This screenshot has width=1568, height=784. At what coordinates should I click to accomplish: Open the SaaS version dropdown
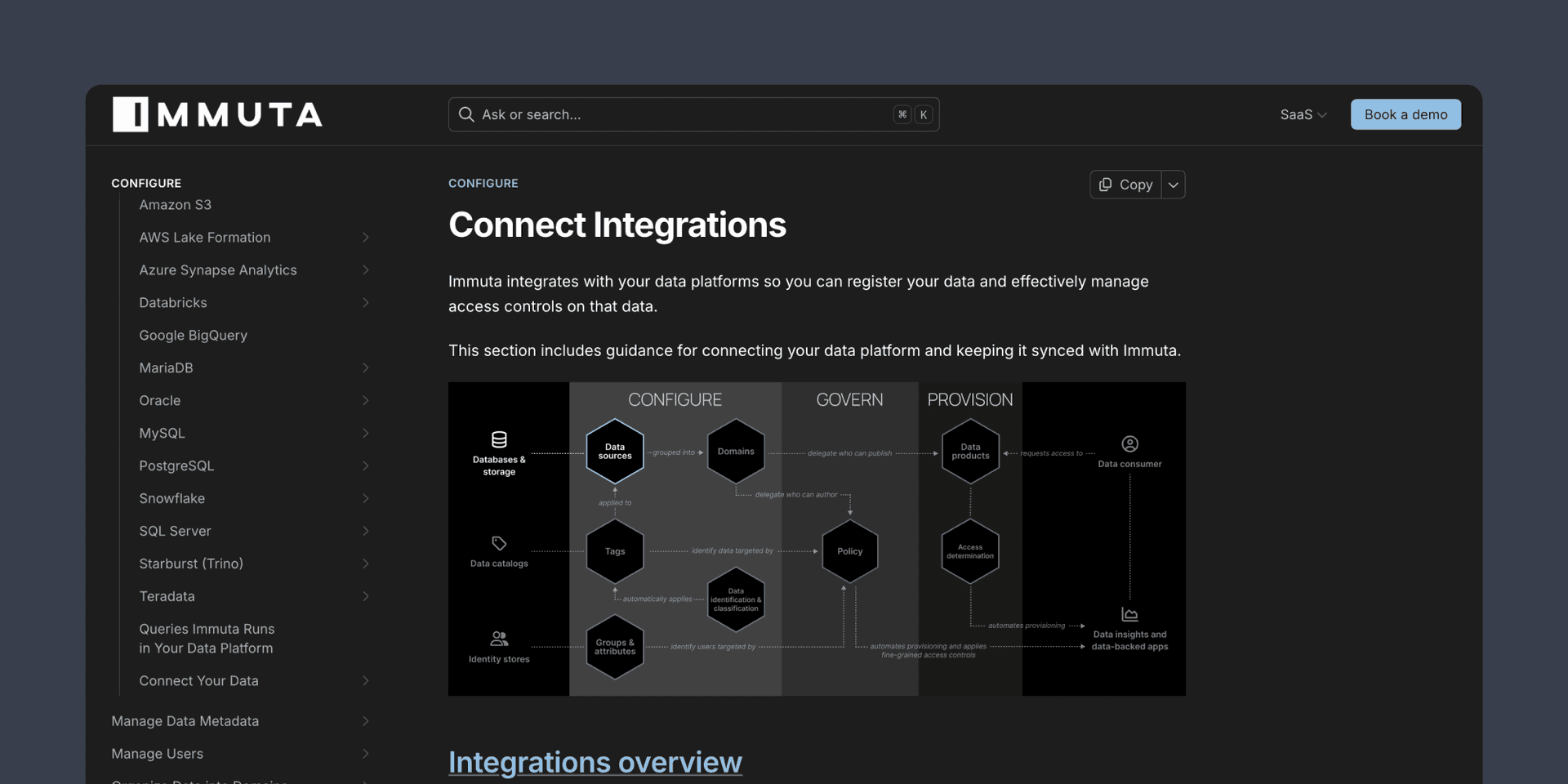click(1303, 114)
